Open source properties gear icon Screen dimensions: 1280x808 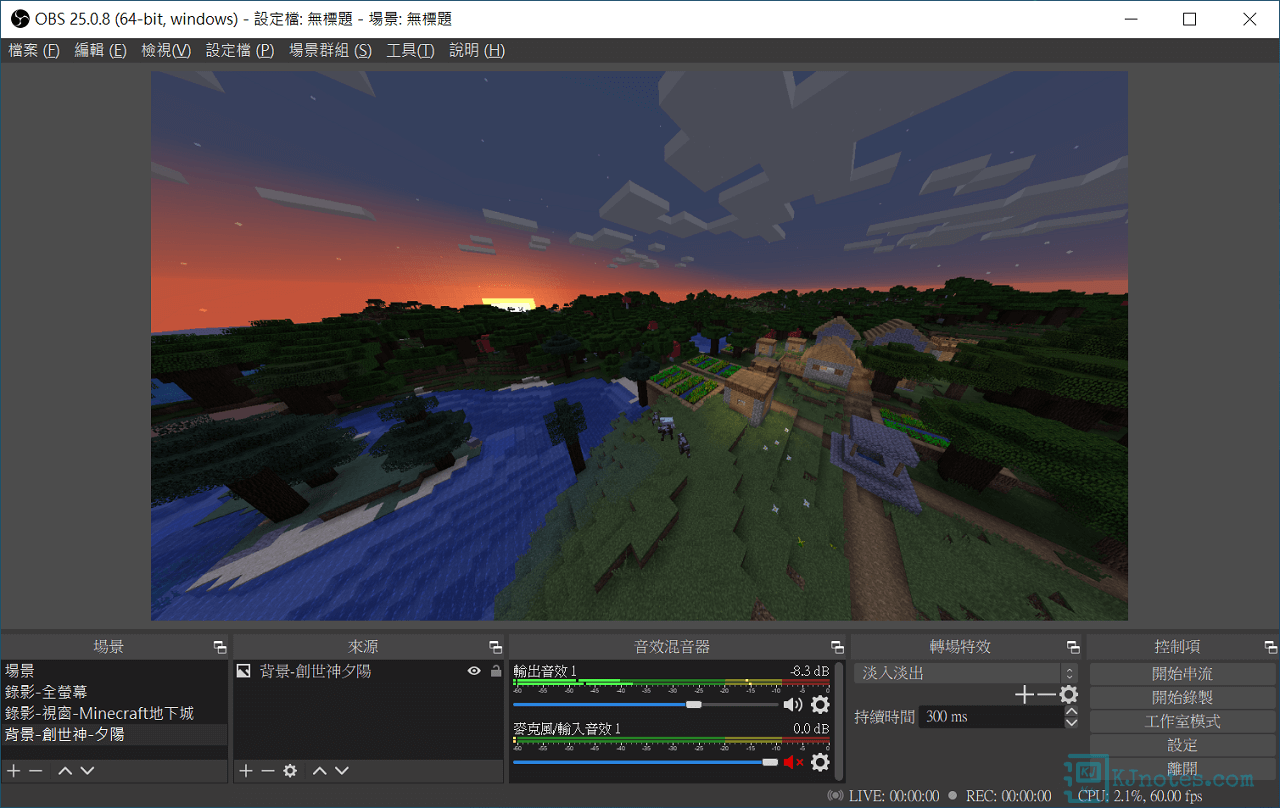[x=290, y=771]
